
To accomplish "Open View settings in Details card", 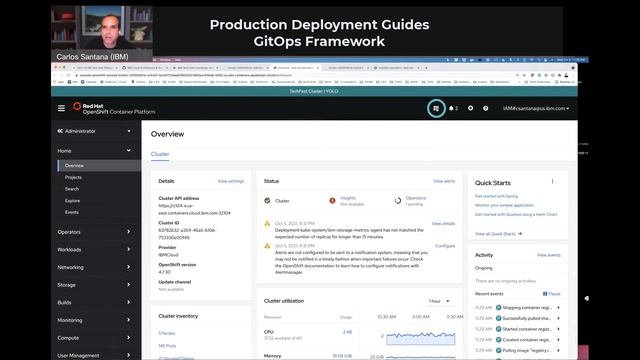I will point(231,181).
